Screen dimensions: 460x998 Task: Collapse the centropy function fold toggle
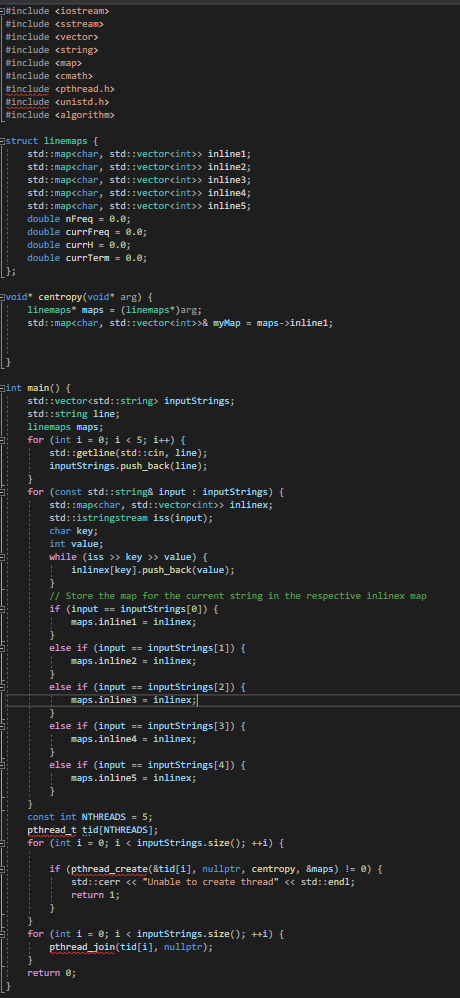coord(3,297)
